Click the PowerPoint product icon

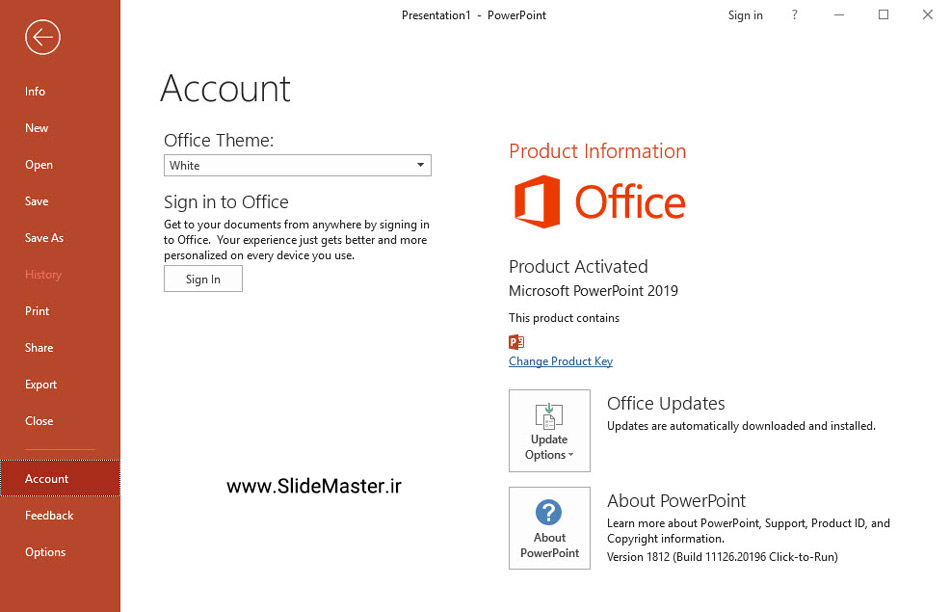[x=516, y=342]
